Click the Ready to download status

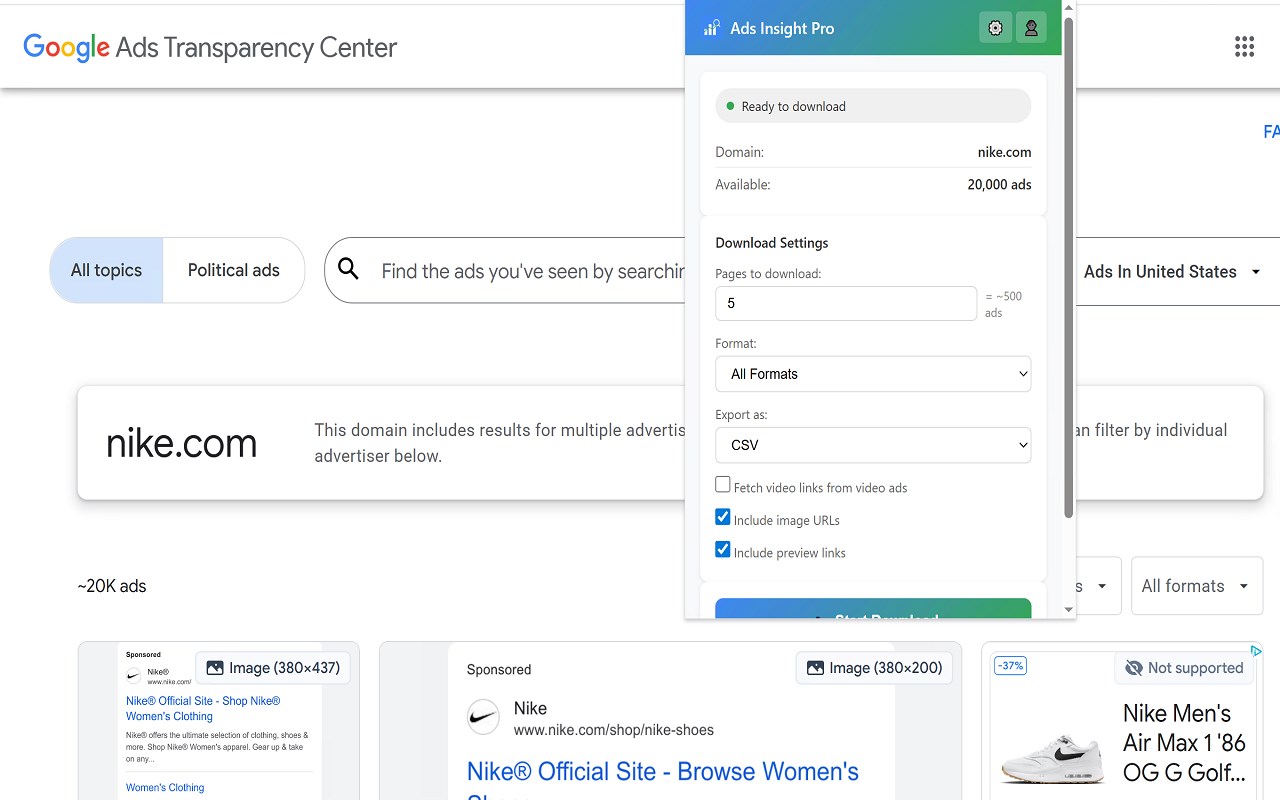(x=873, y=106)
